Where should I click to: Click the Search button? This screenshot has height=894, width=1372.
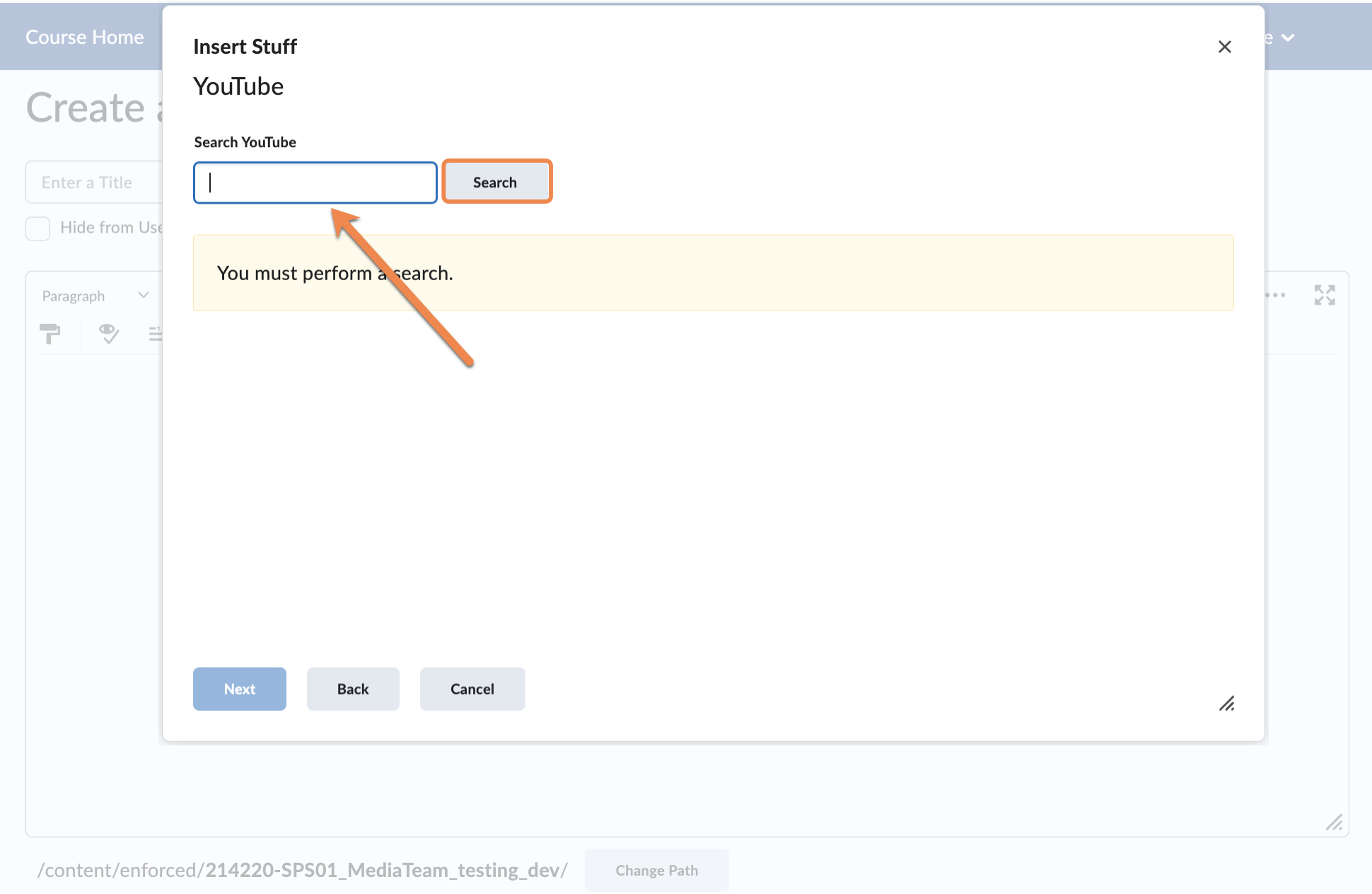[x=496, y=181]
